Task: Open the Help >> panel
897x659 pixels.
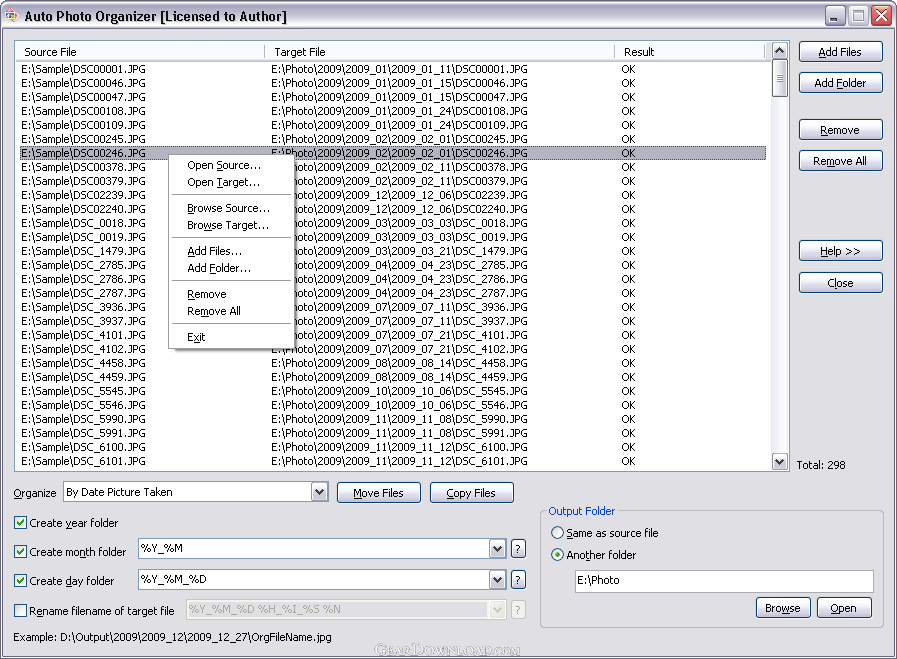Action: coord(840,251)
